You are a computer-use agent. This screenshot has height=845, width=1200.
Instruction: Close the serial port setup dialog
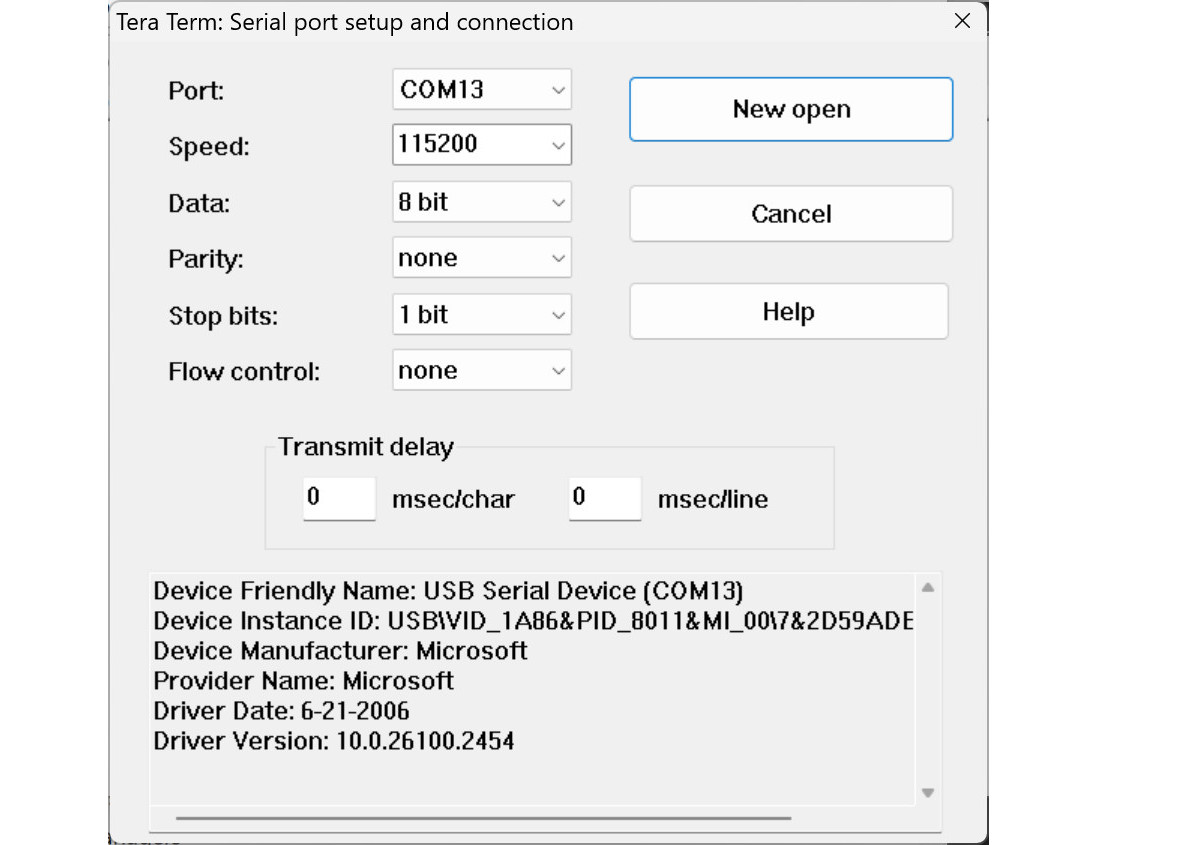(x=962, y=21)
